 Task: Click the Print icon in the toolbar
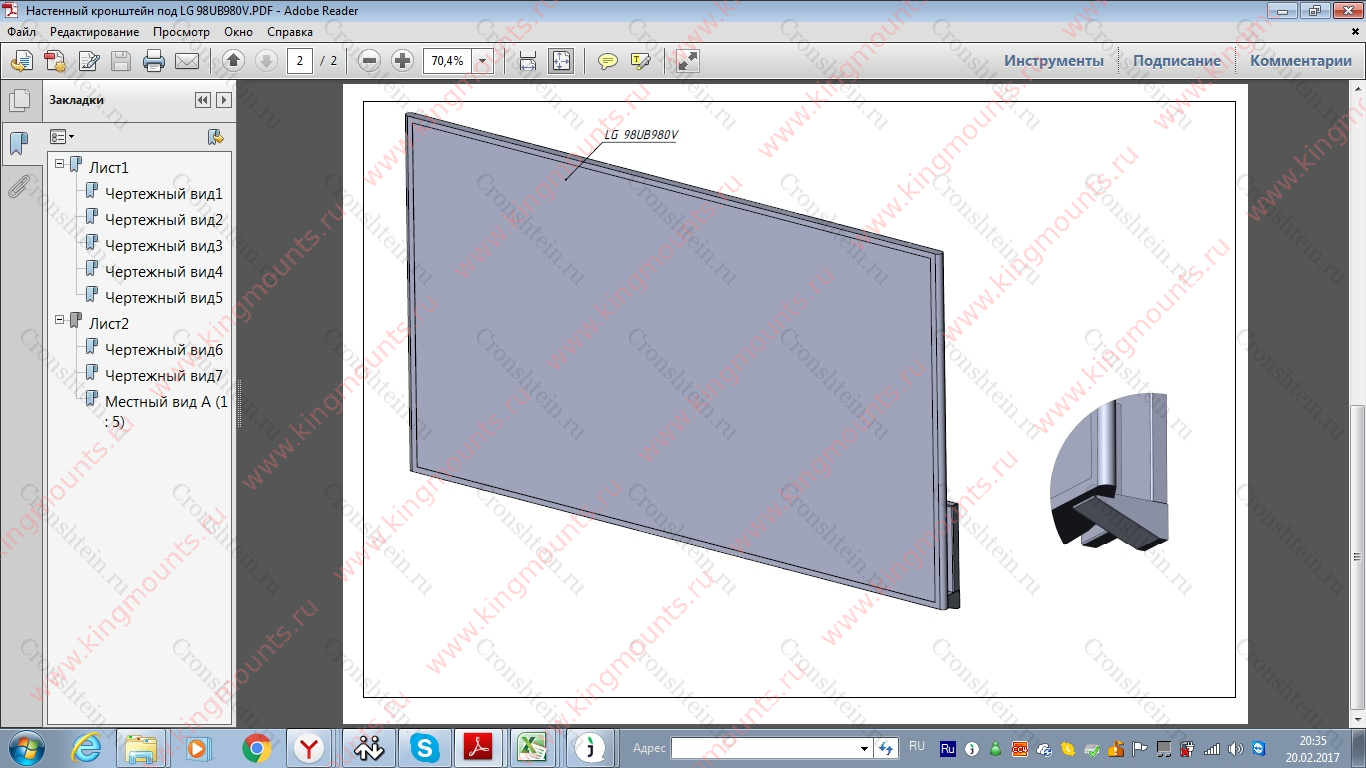pyautogui.click(x=154, y=61)
